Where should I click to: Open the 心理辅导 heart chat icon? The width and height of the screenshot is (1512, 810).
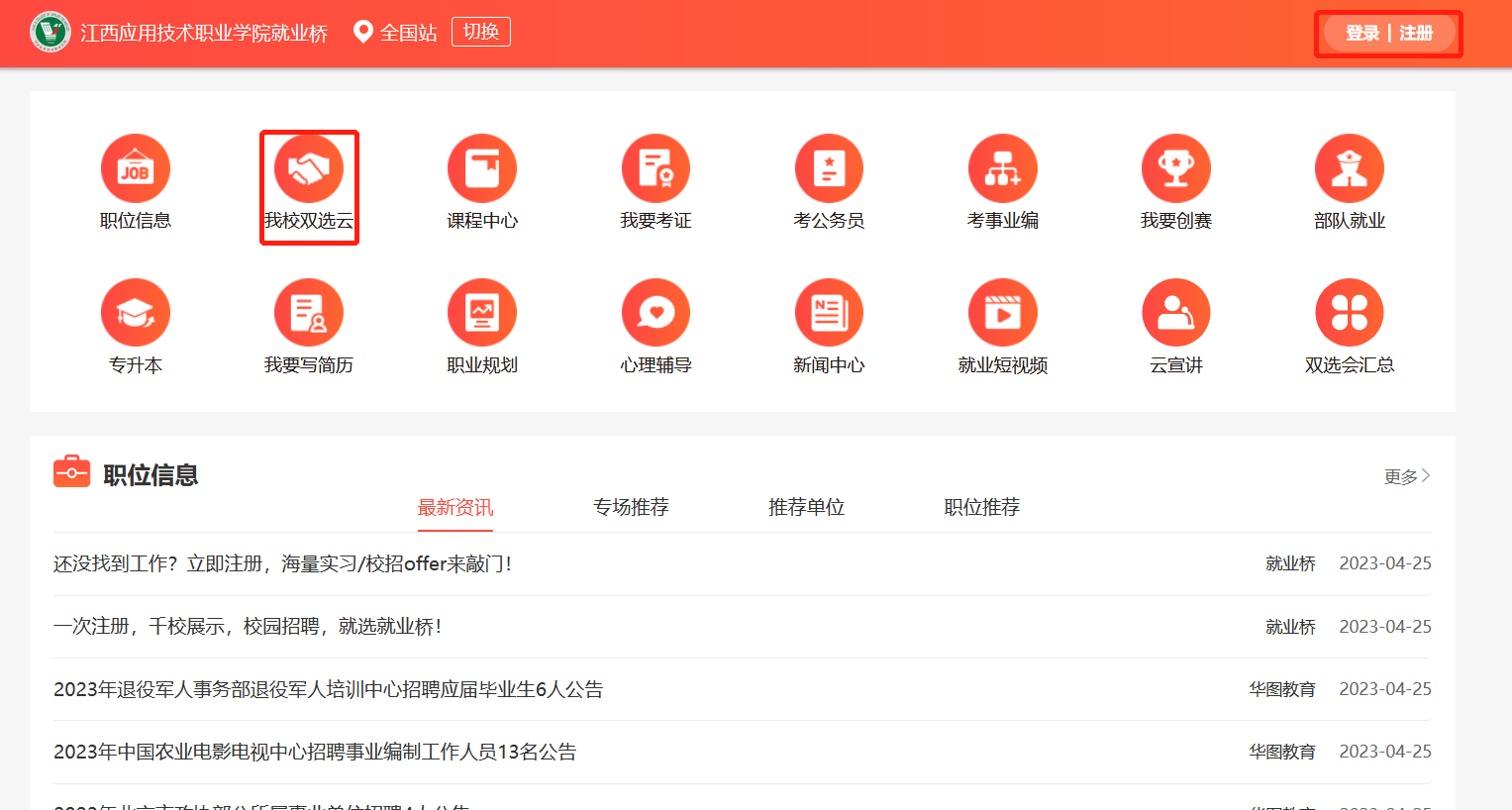coord(655,313)
